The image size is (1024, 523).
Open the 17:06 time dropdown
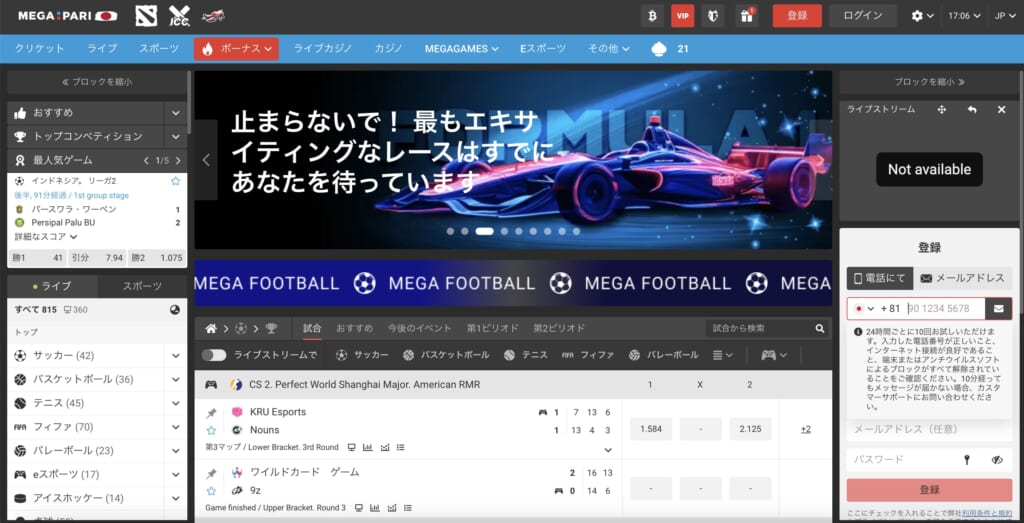(x=966, y=16)
